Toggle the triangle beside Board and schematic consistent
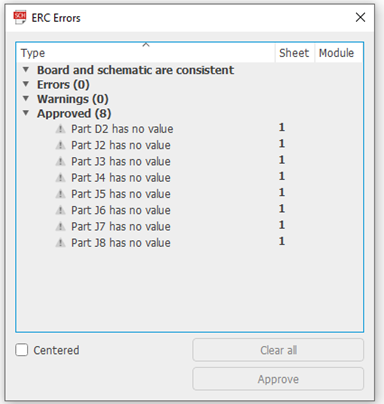Viewport: 384px width, 404px height. 26,70
